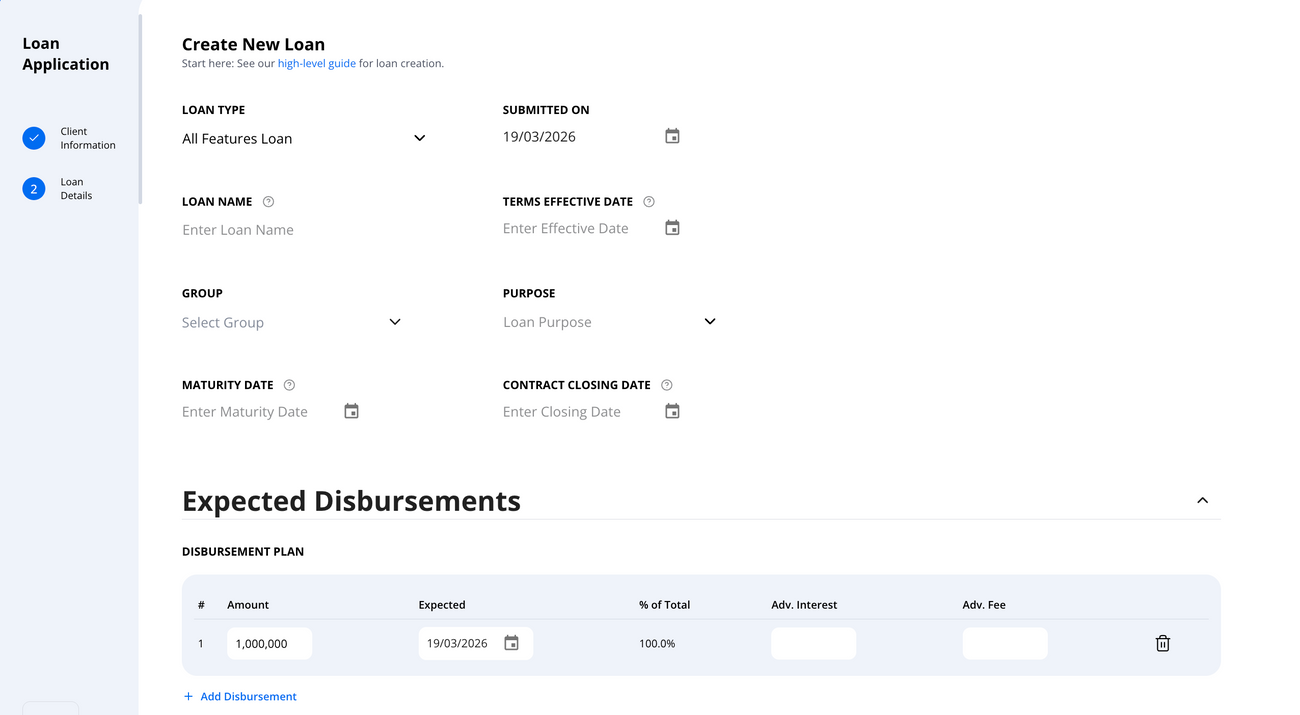
Task: Click help icon next to Terms Effective Date
Action: pos(648,201)
